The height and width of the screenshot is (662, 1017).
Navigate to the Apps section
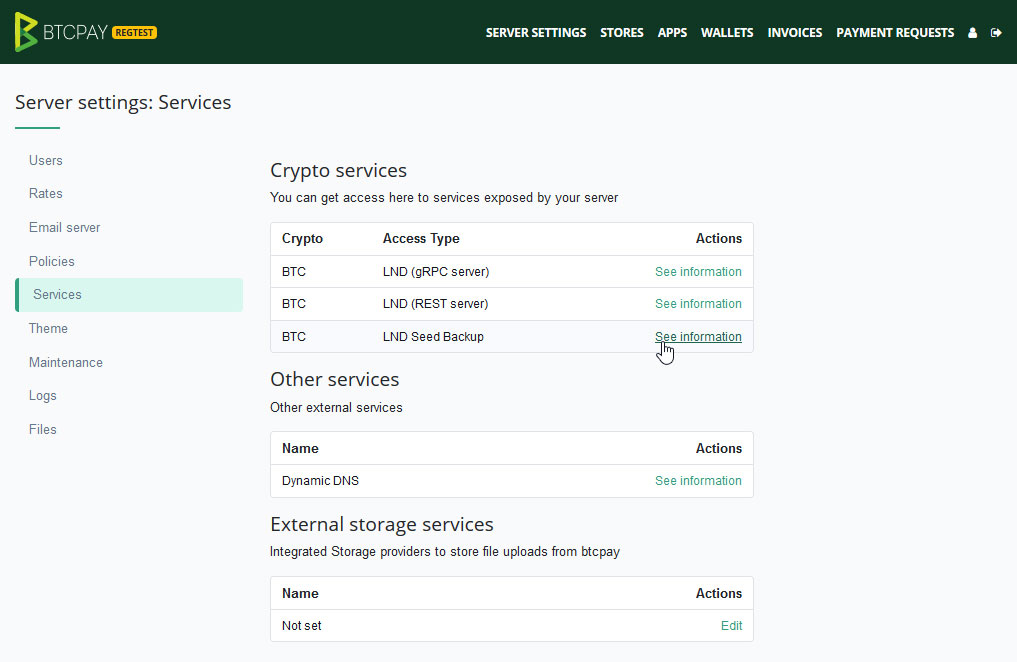click(672, 32)
